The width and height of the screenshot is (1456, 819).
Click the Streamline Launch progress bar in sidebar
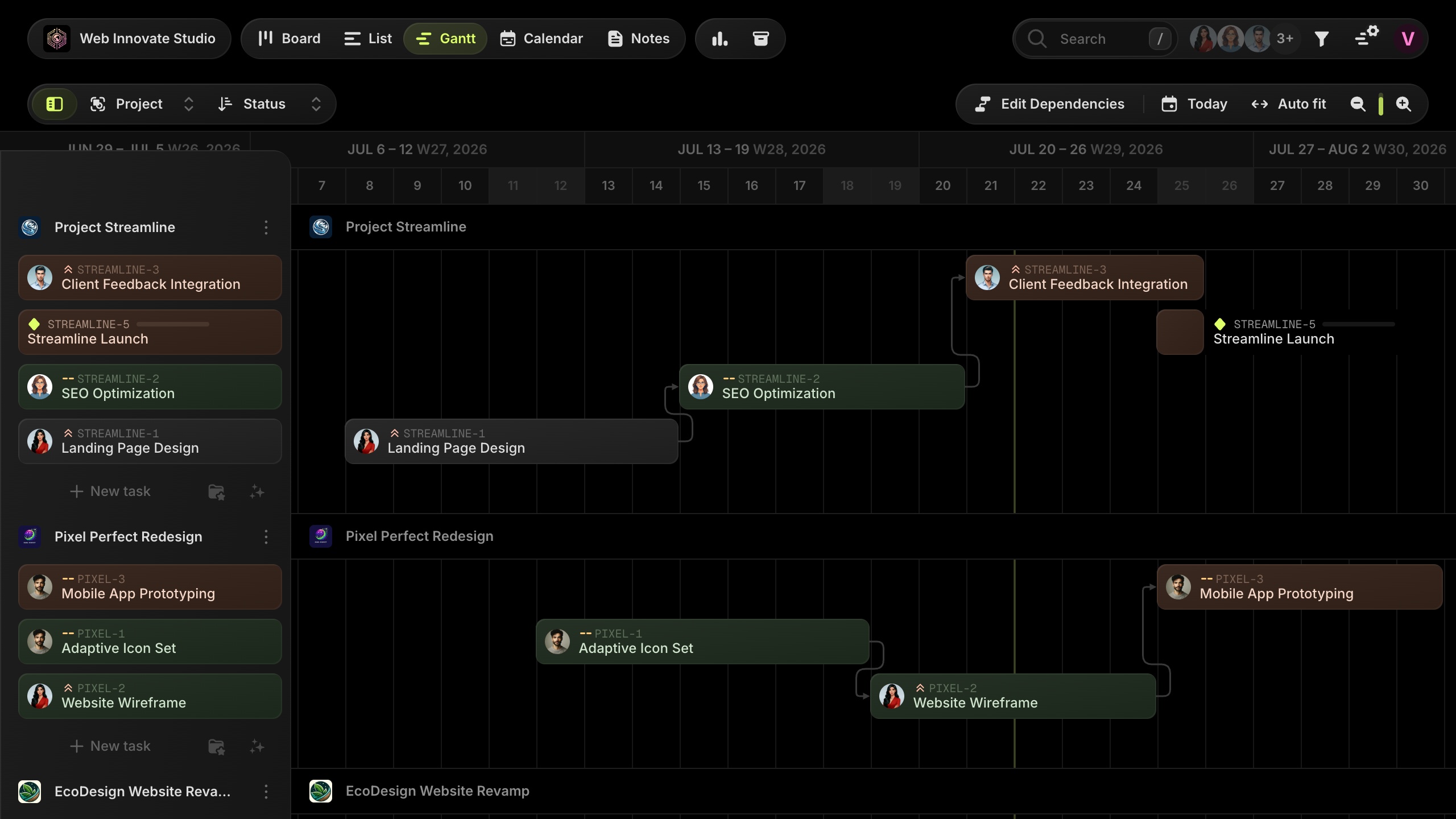click(173, 324)
